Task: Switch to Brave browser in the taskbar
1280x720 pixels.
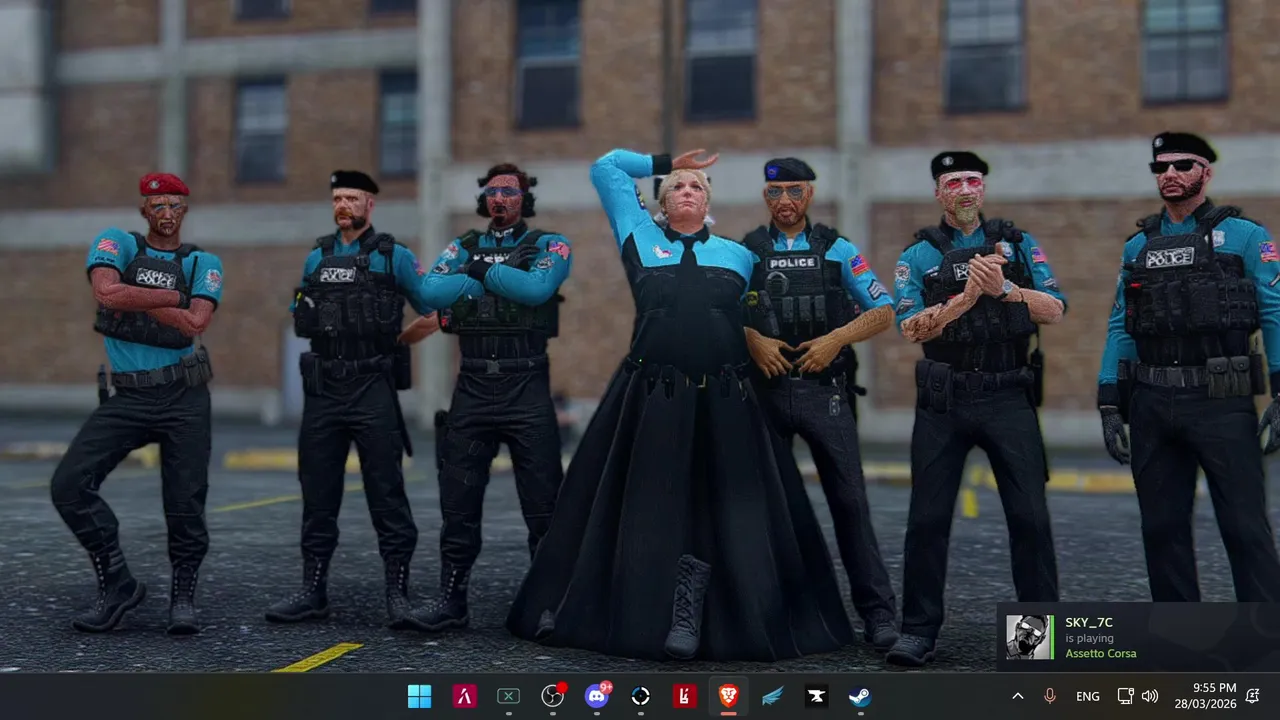Action: [x=729, y=697]
